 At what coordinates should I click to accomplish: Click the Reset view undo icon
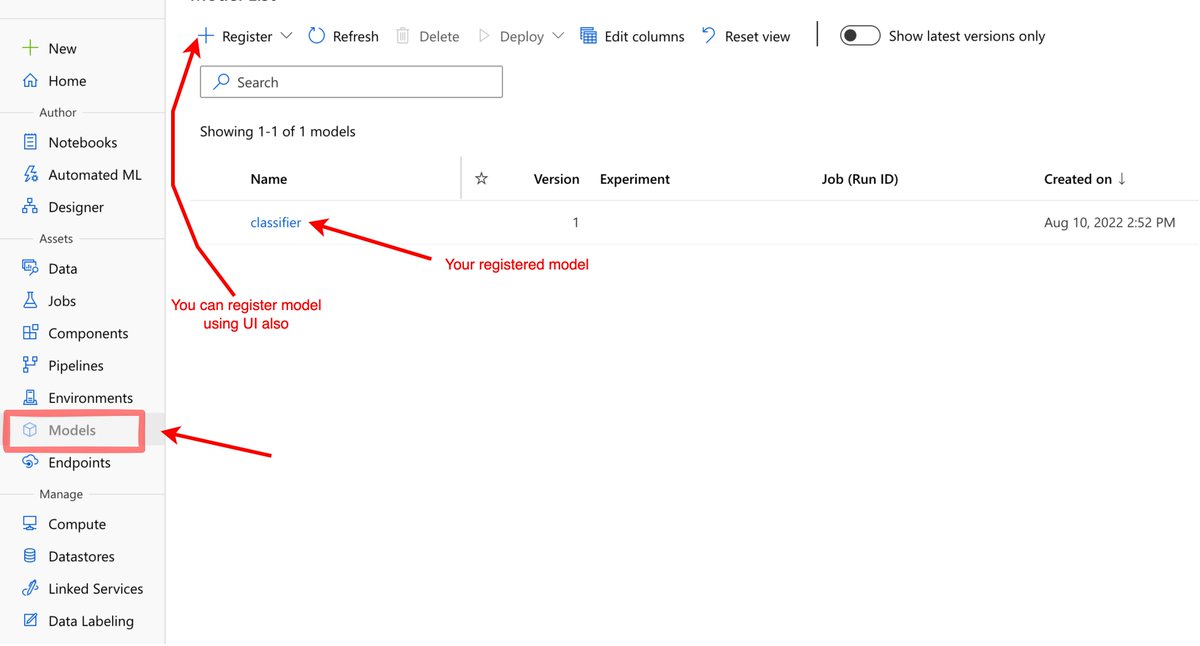[708, 35]
